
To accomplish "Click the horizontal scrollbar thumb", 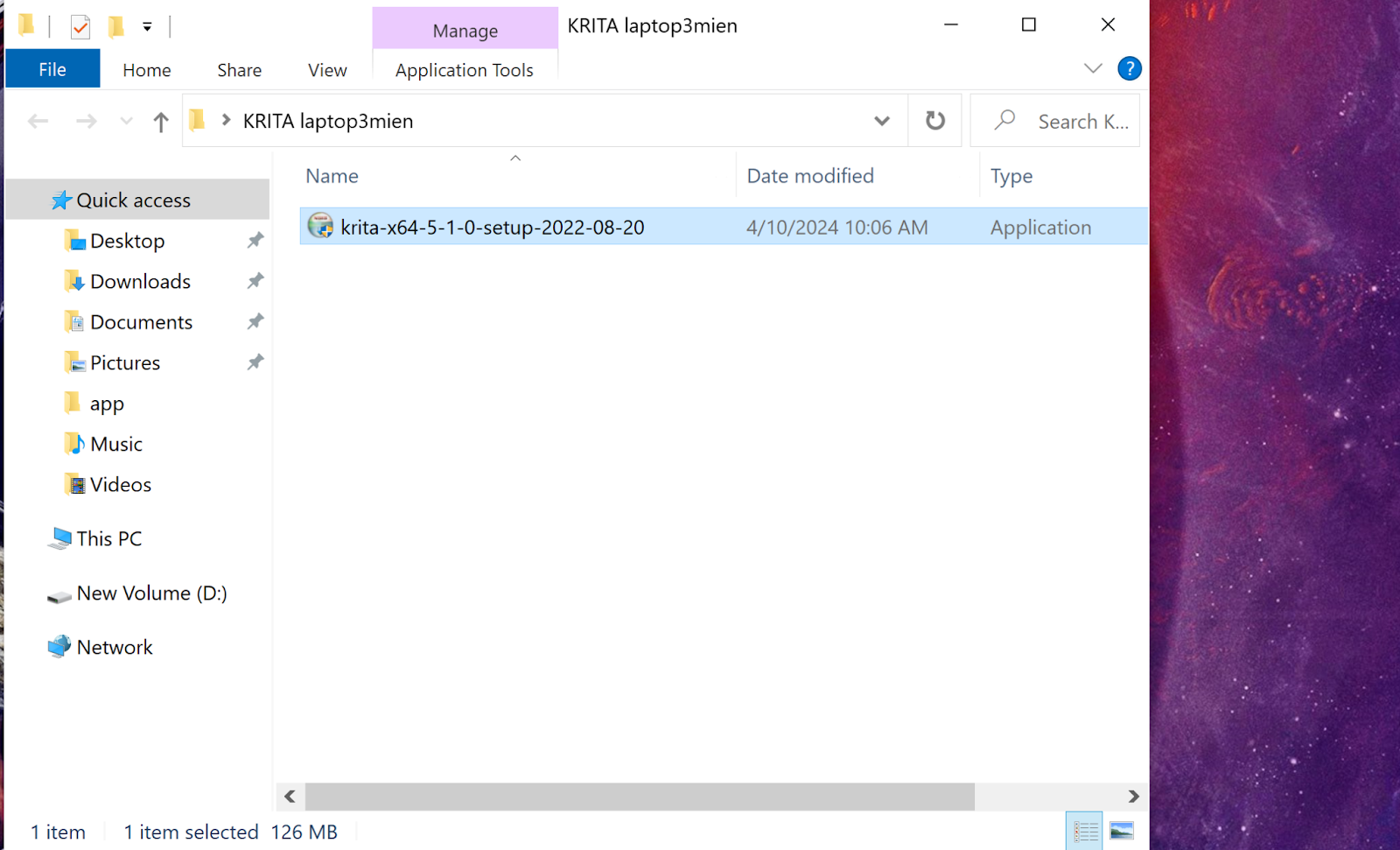I will pyautogui.click(x=640, y=796).
